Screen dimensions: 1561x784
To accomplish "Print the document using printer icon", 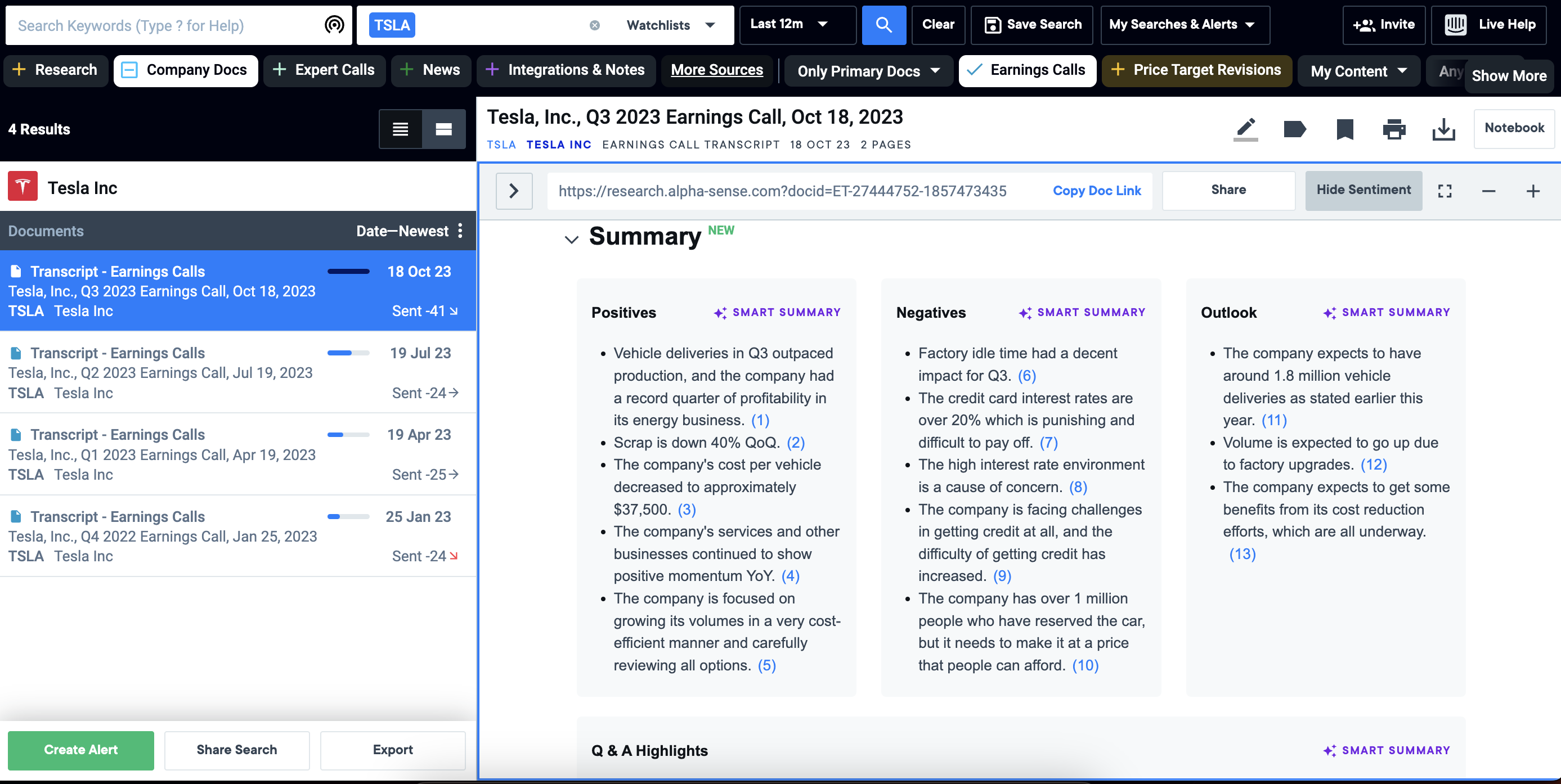I will [x=1394, y=129].
